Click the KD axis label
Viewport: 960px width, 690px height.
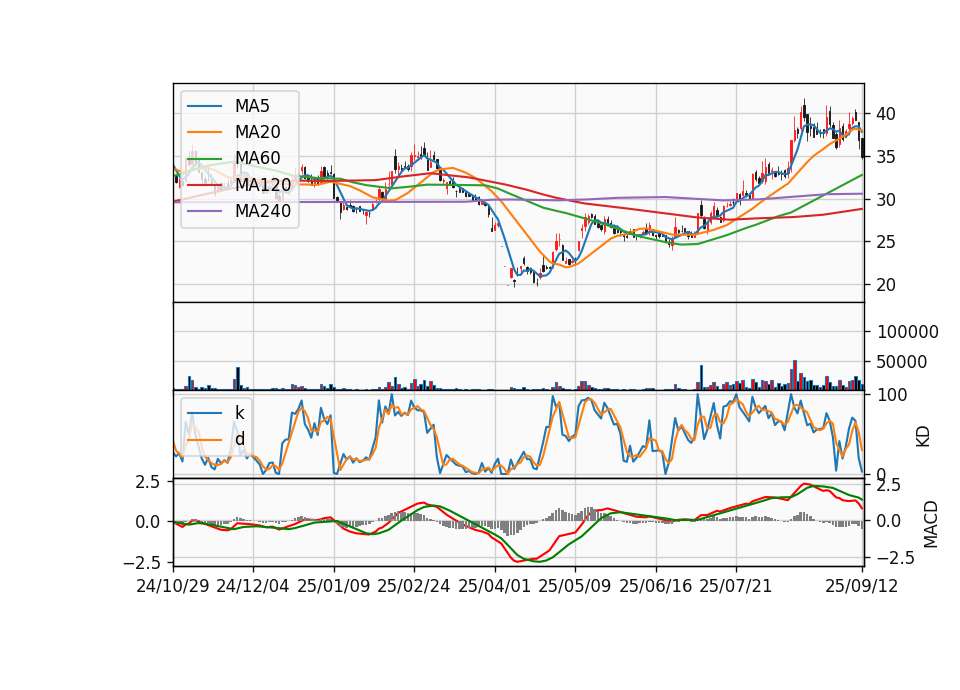coord(923,437)
